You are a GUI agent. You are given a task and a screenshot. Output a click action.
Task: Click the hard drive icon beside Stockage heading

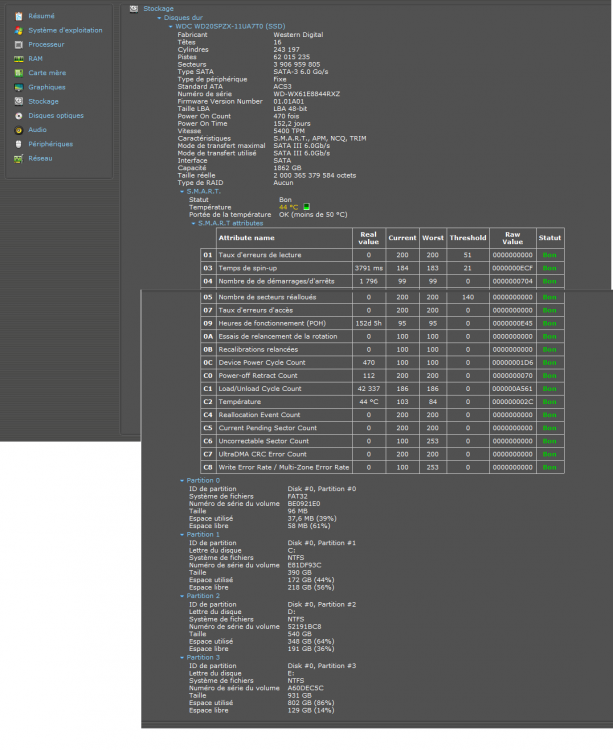click(134, 8)
